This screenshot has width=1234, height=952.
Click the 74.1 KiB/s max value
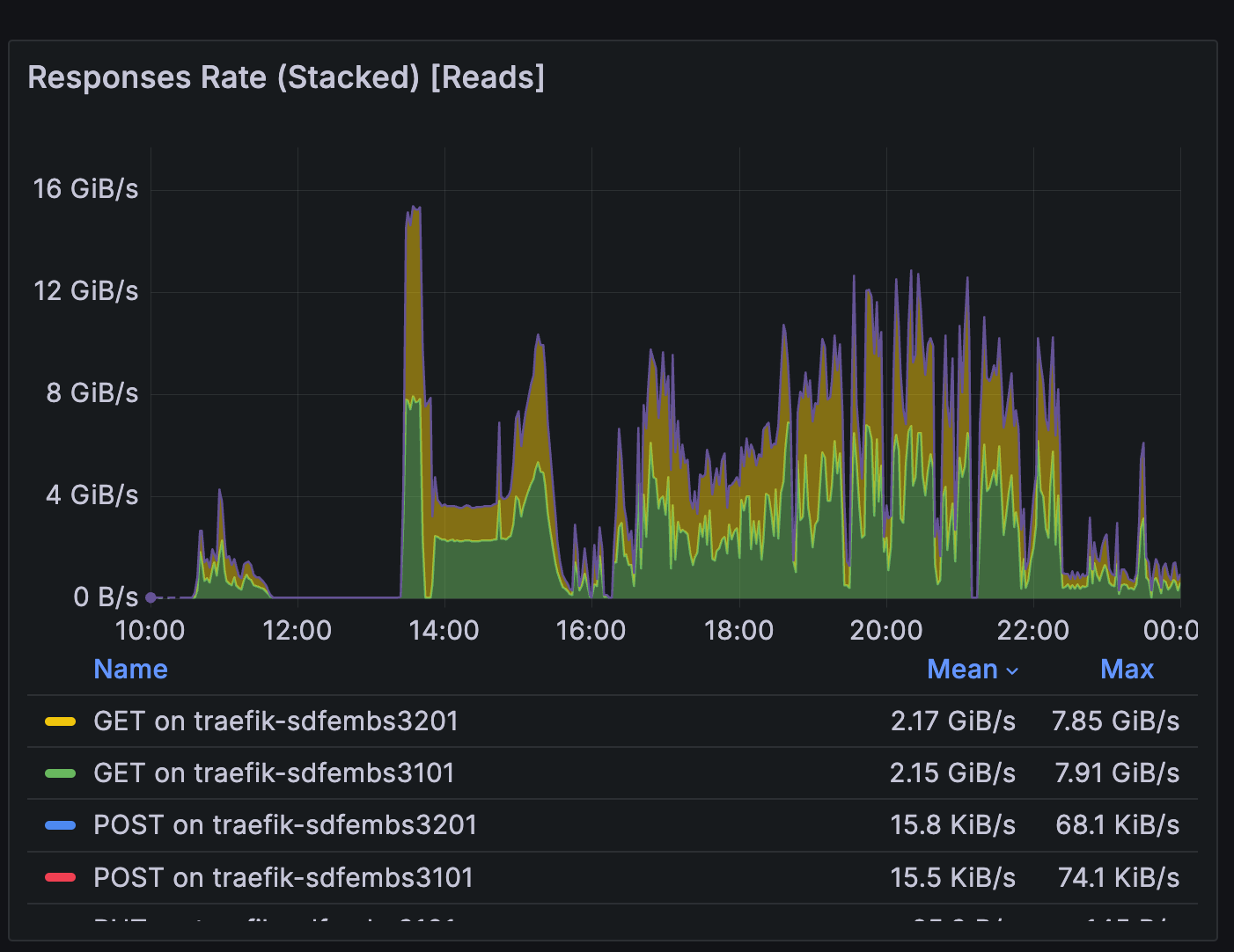pos(1118,877)
